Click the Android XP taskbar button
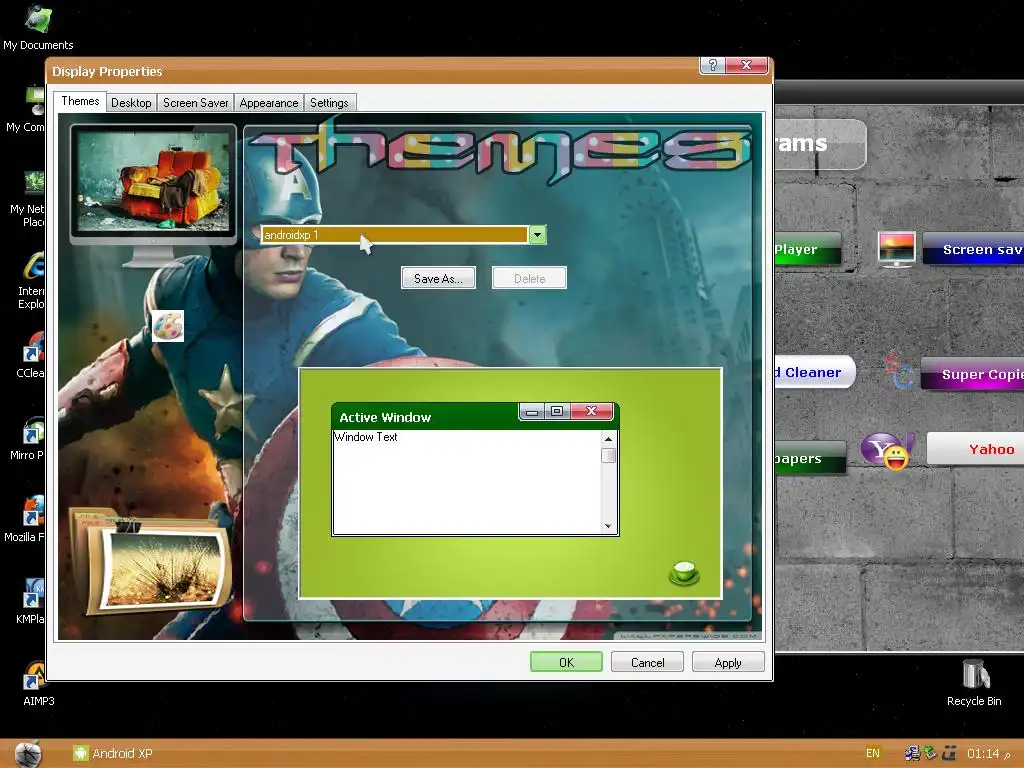The height and width of the screenshot is (768, 1024). 112,754
